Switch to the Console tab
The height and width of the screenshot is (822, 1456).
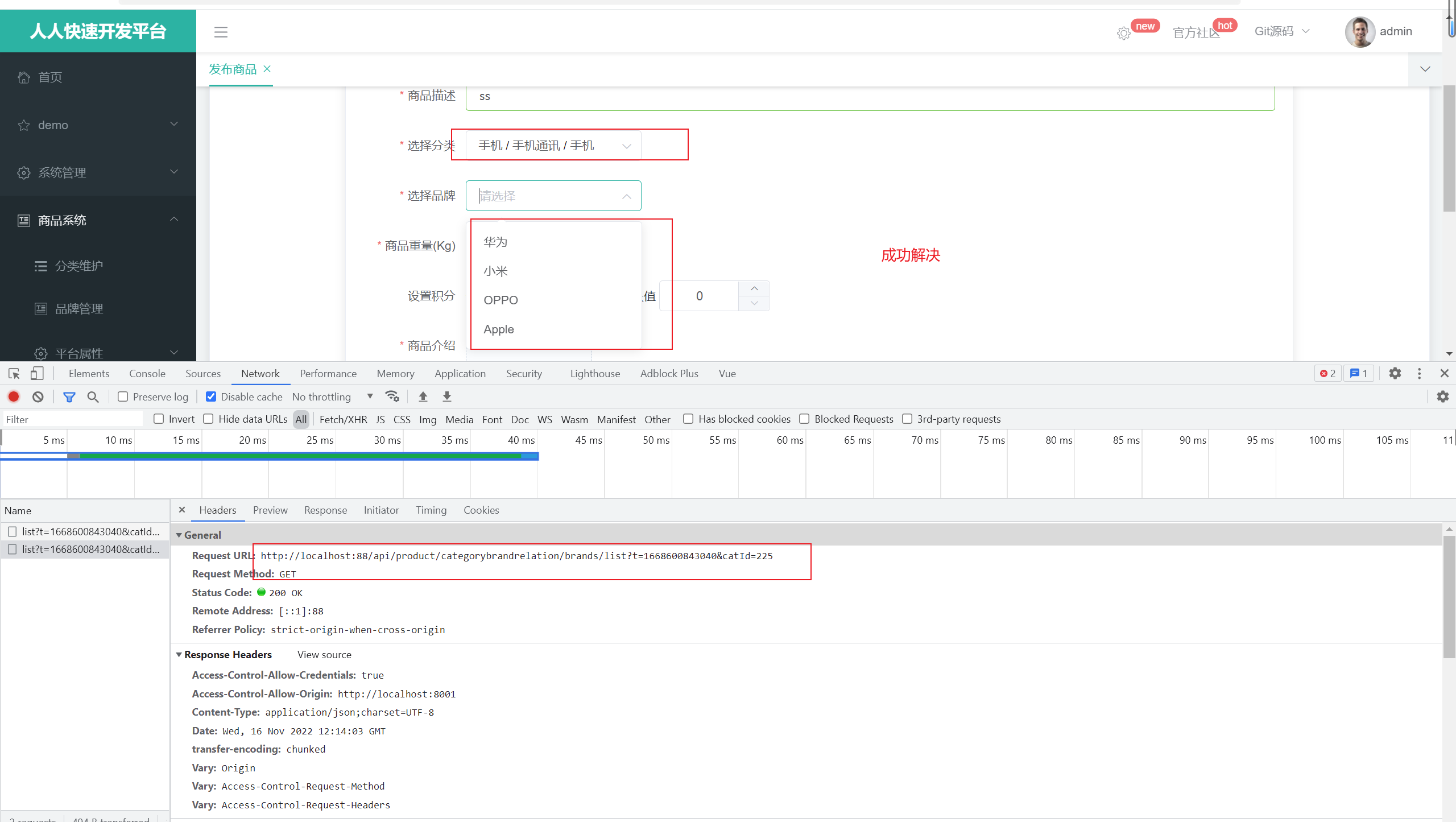[147, 374]
